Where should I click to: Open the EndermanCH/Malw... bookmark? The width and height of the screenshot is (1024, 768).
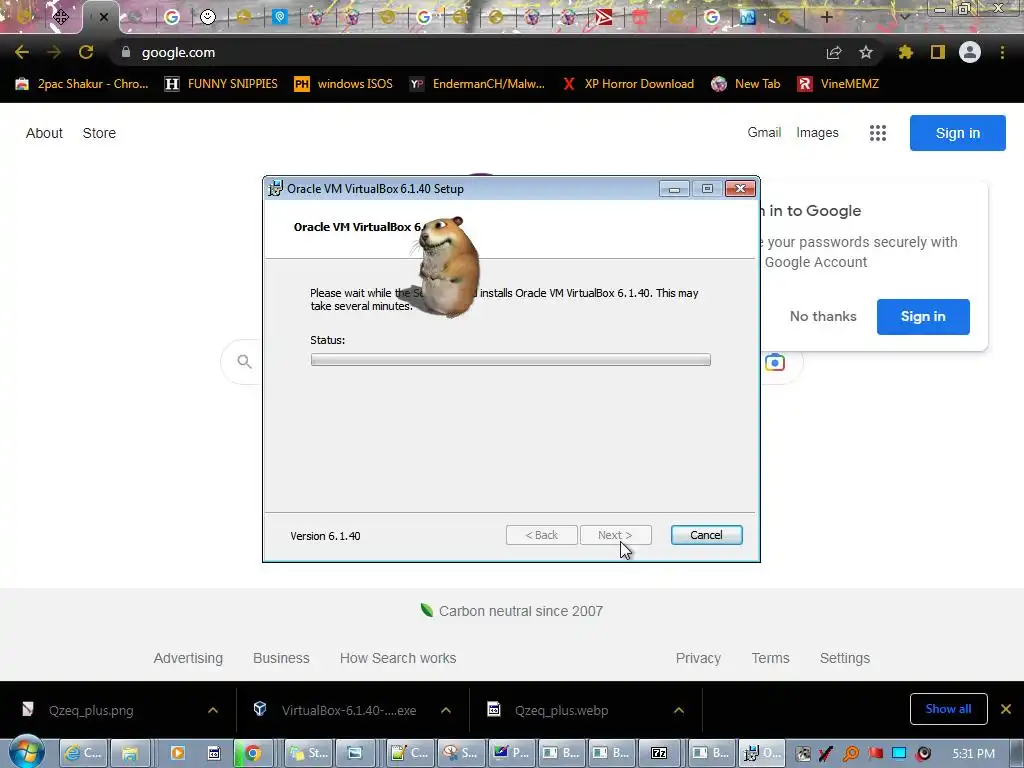tap(477, 84)
